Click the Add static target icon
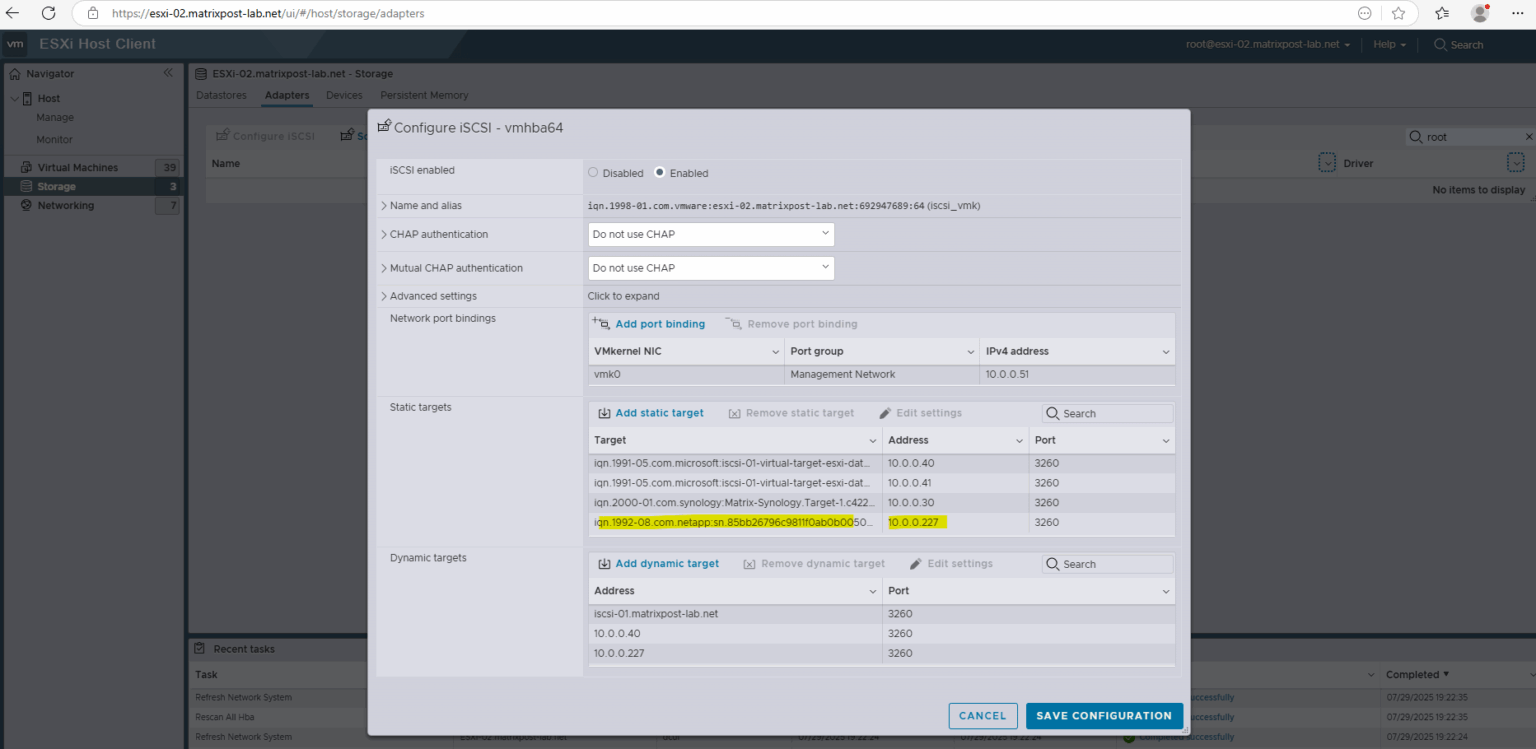The image size is (1536, 749). (x=604, y=413)
